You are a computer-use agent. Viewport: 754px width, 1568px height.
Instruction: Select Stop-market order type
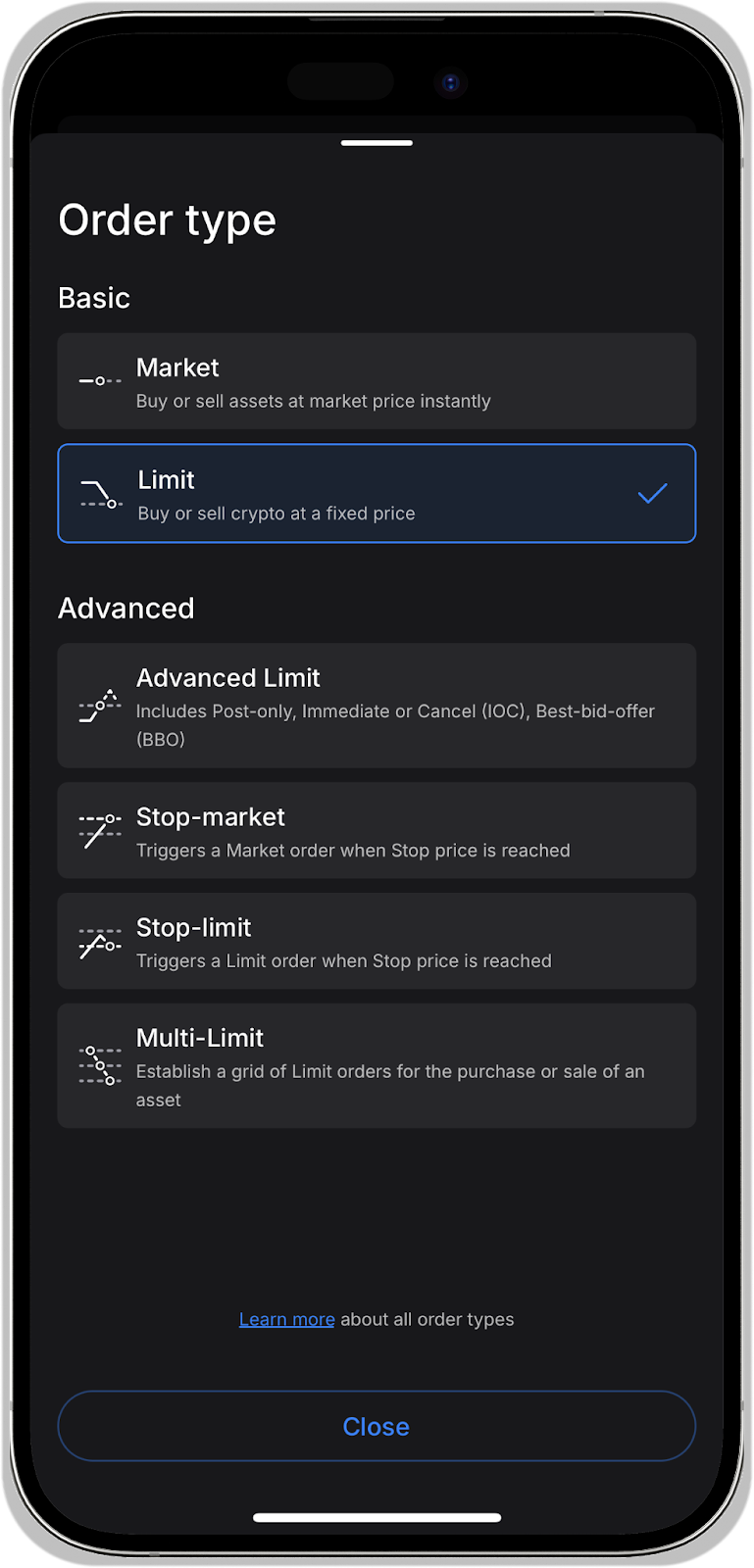tap(211, 817)
